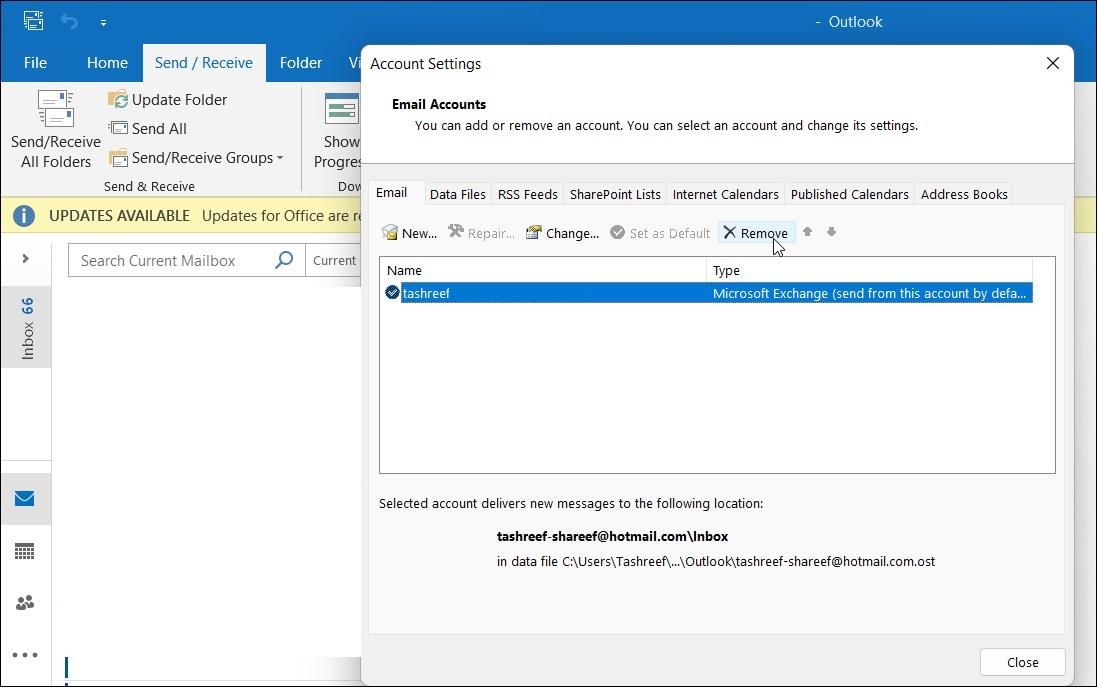The image size is (1097, 687).
Task: Open the SharePoint Lists tab
Action: coord(615,194)
